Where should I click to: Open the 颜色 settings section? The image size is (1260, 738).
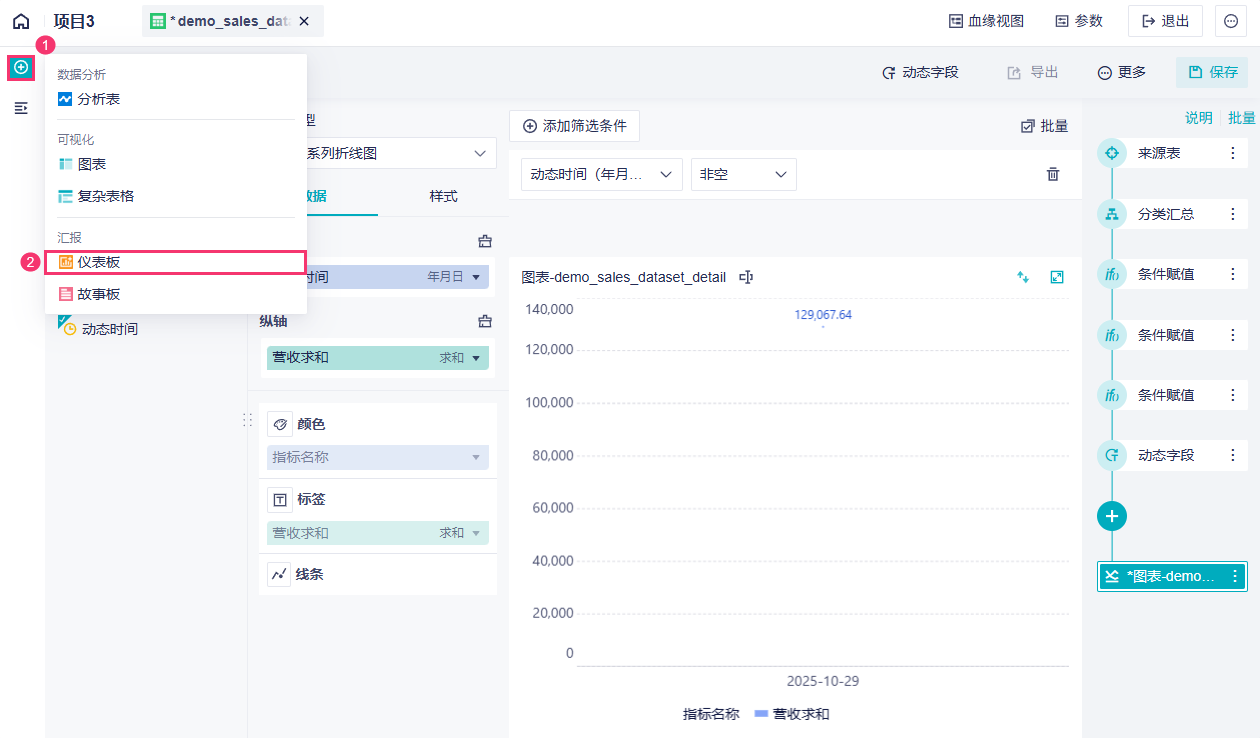pos(311,424)
